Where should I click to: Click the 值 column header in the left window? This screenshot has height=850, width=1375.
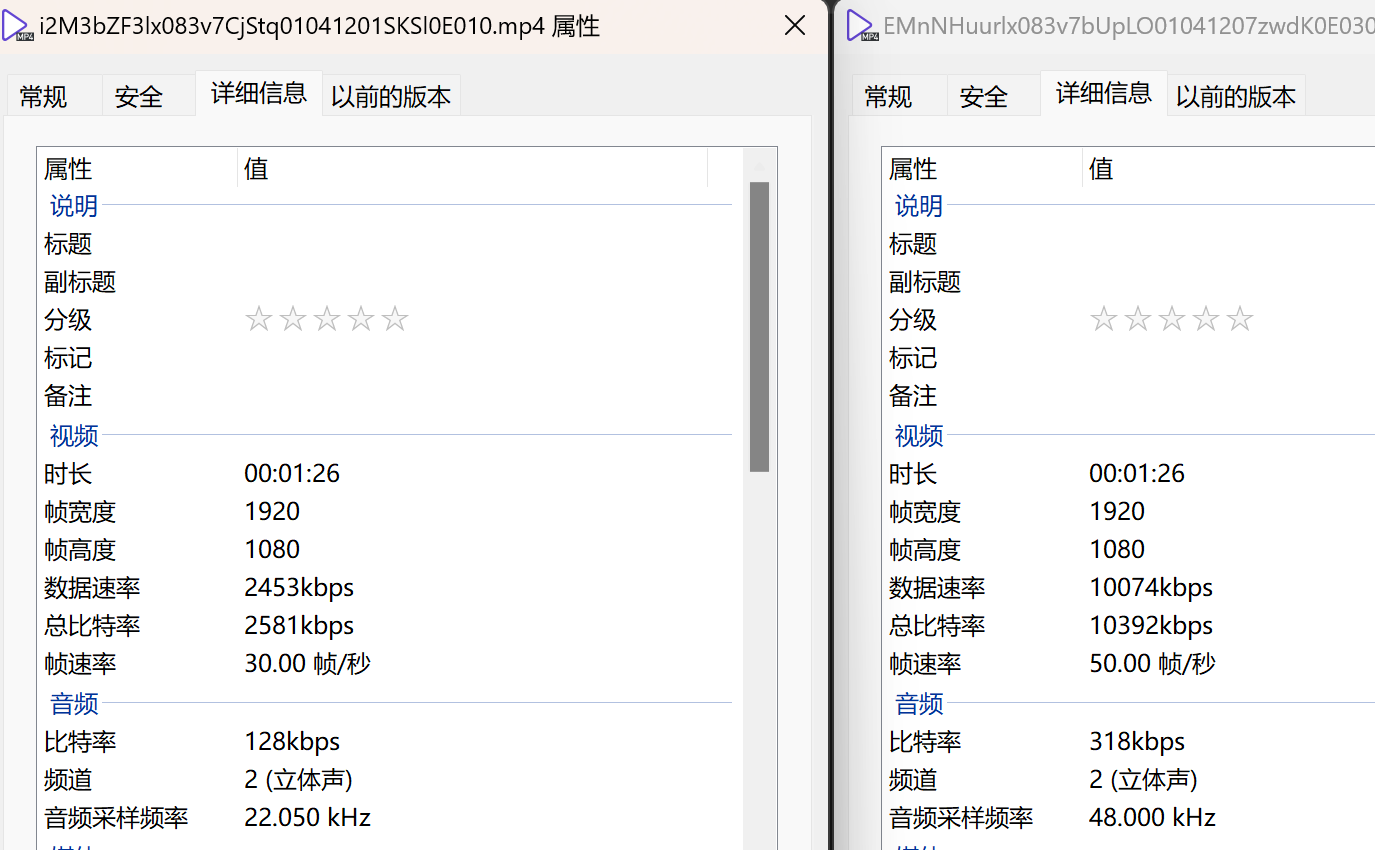point(473,168)
